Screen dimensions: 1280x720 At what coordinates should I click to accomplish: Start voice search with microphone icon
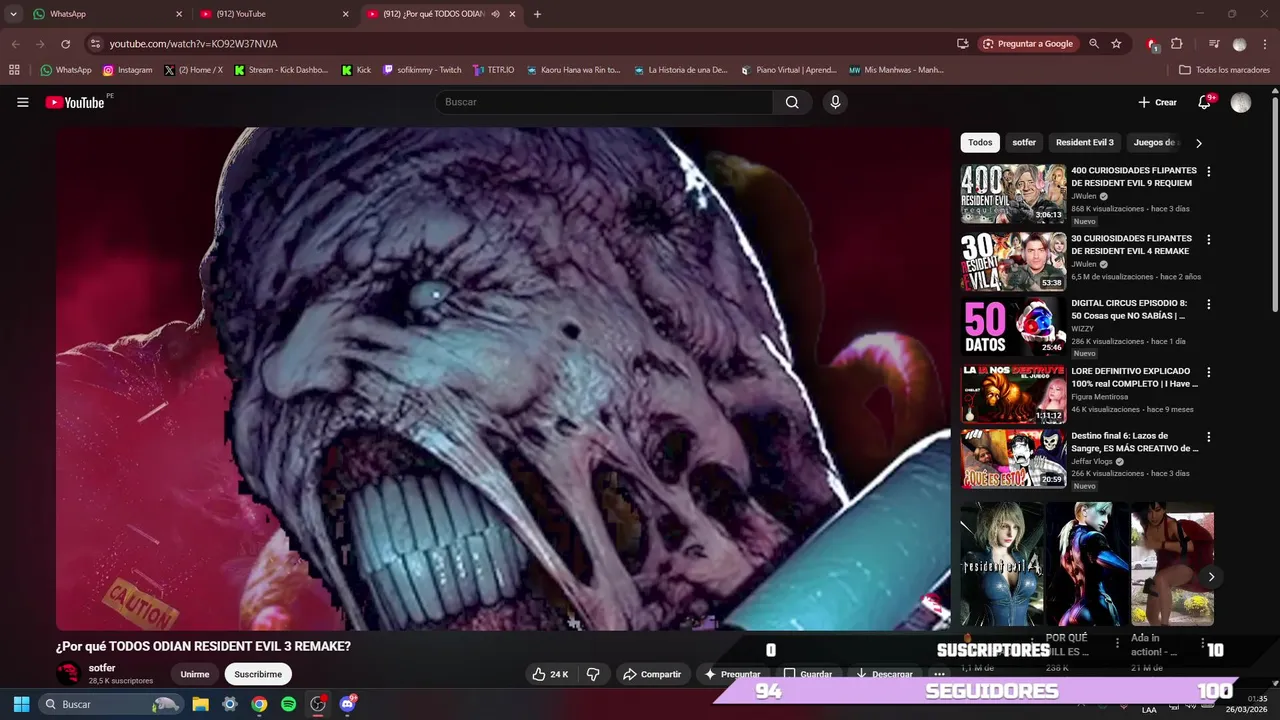[x=835, y=102]
